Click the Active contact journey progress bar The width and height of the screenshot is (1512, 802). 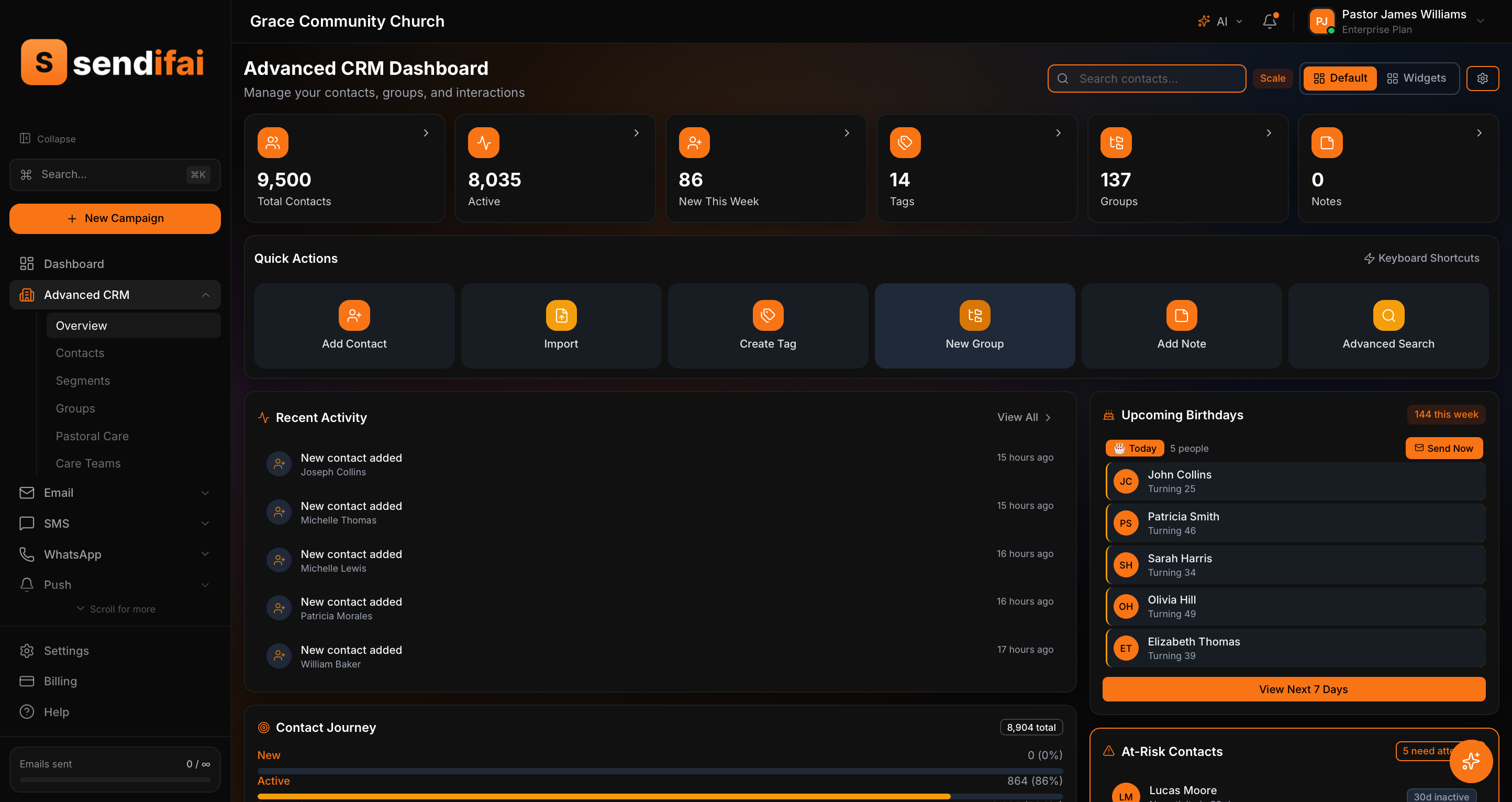pos(659,796)
